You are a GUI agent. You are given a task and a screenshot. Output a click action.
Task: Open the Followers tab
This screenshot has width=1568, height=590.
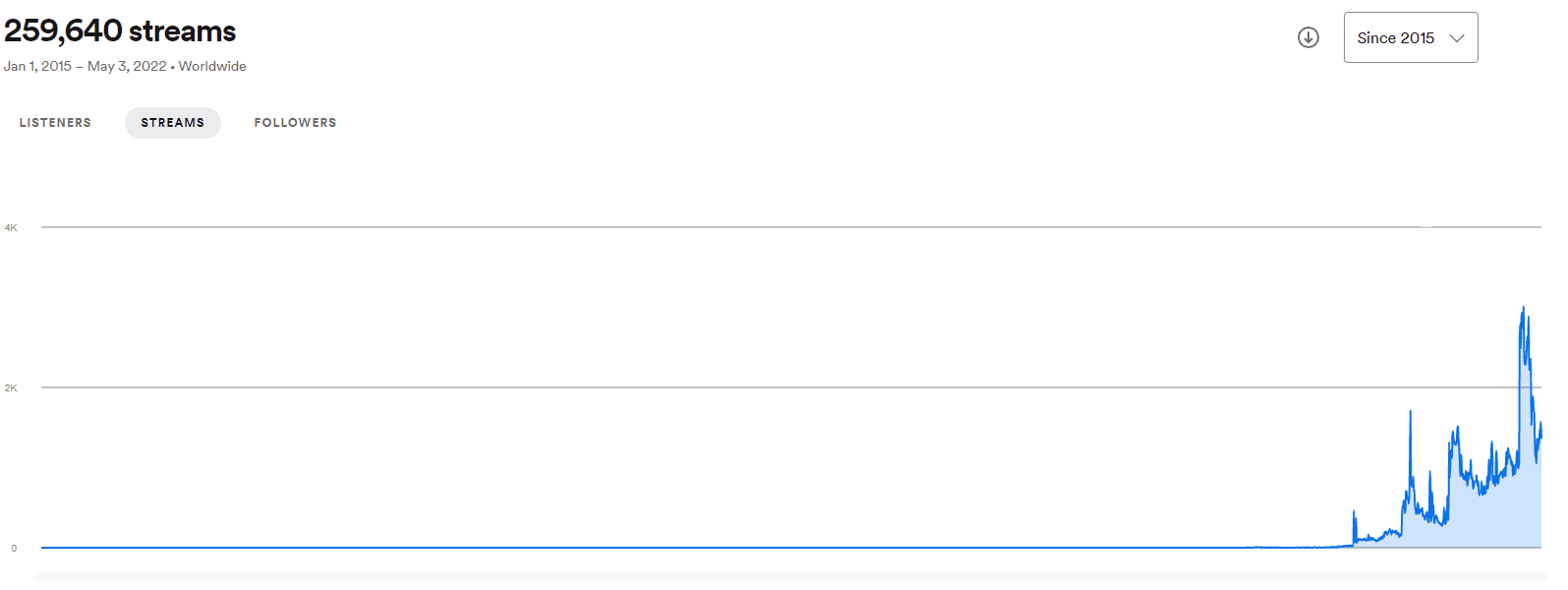pos(295,123)
